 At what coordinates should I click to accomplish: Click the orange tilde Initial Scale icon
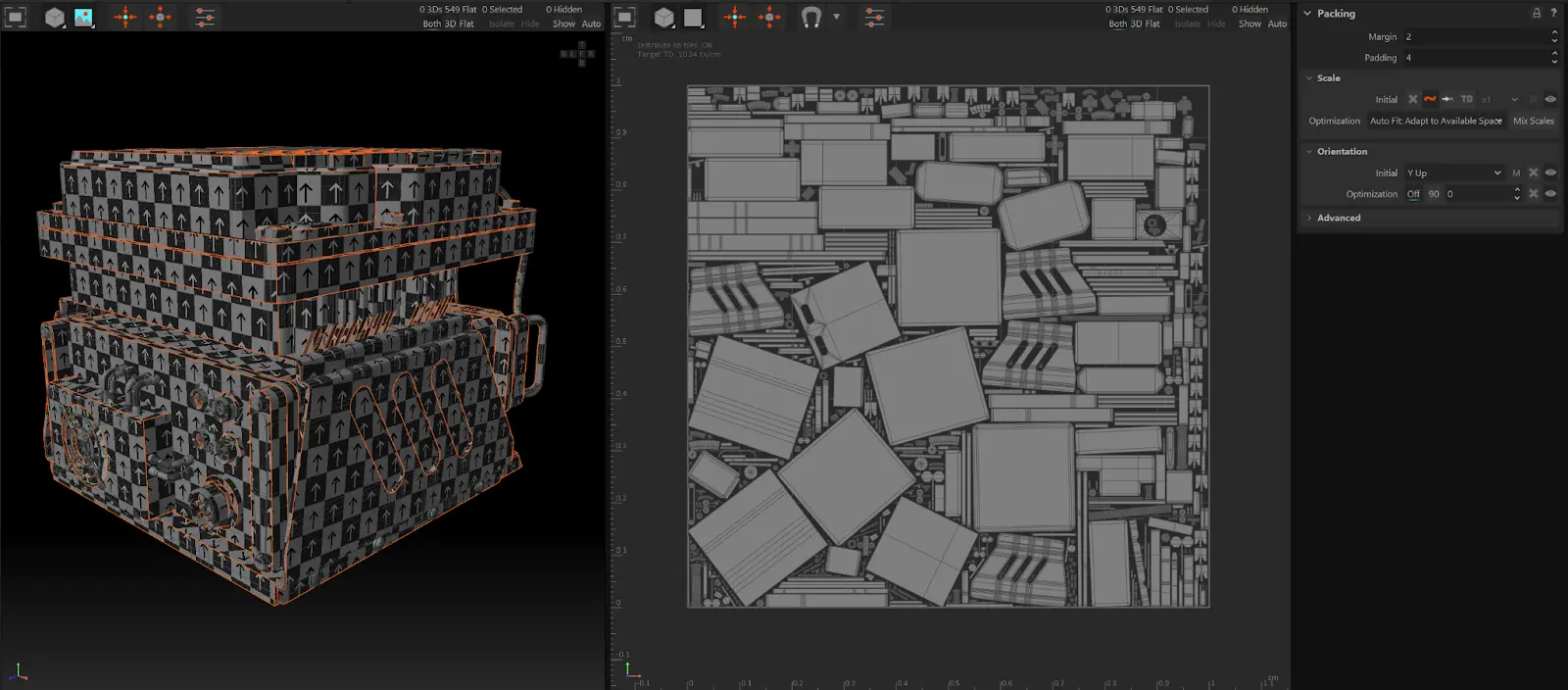[x=1430, y=99]
